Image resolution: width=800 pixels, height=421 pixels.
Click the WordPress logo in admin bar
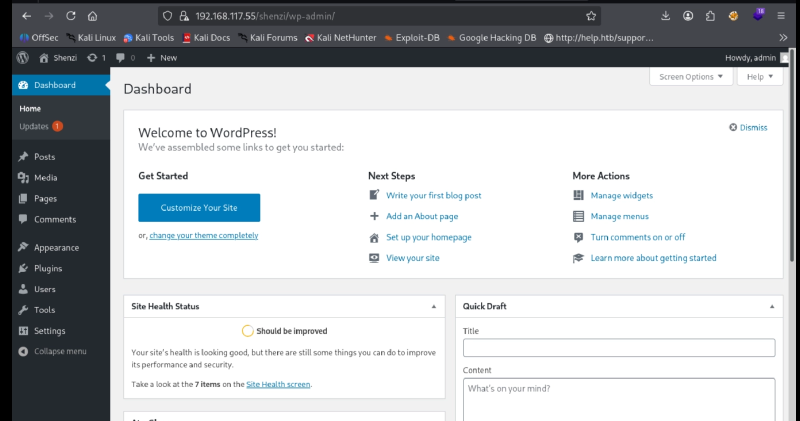(x=22, y=58)
